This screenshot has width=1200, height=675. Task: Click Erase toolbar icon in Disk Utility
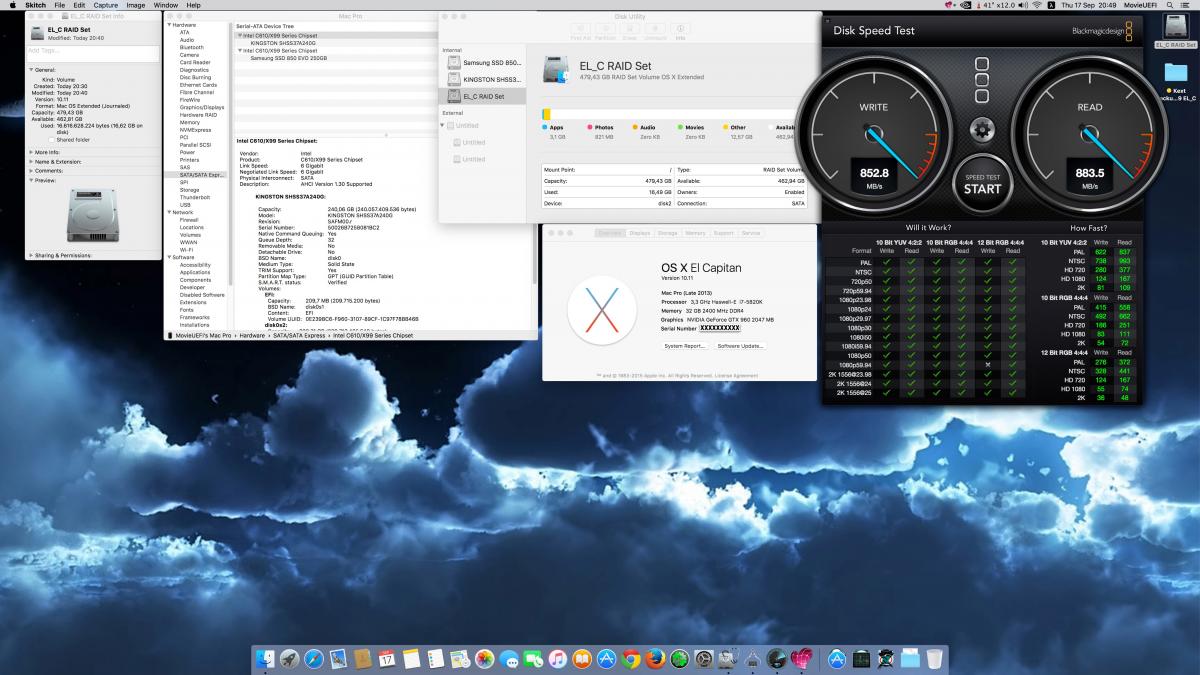click(630, 32)
